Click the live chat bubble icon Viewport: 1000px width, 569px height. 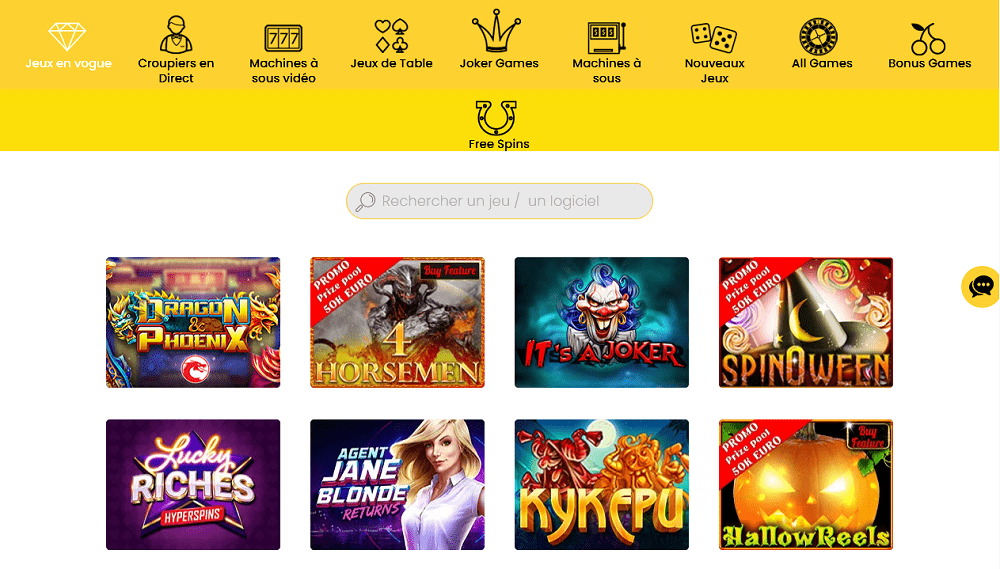980,286
